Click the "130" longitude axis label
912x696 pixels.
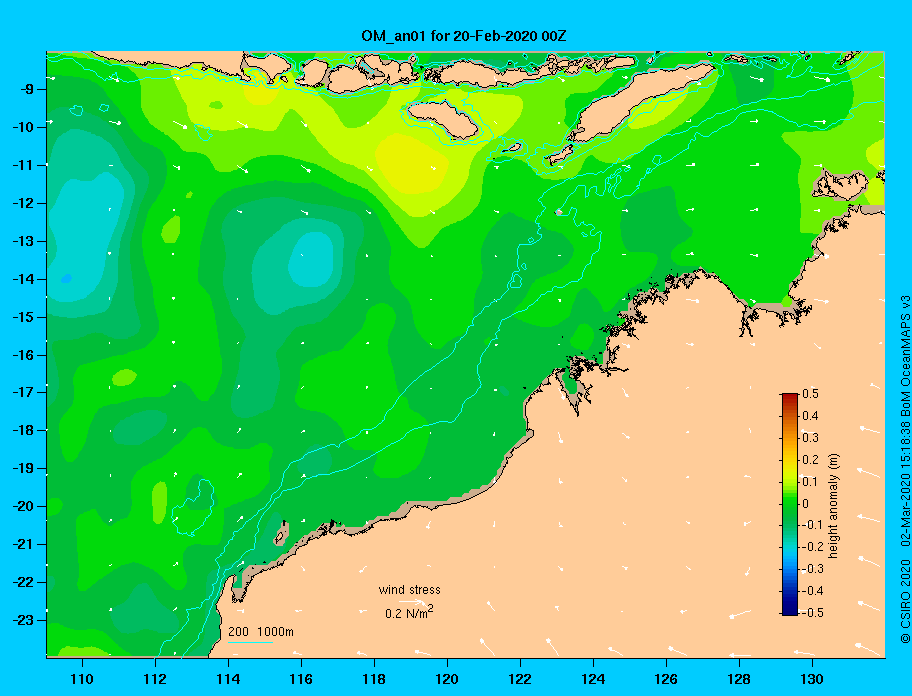[812, 679]
